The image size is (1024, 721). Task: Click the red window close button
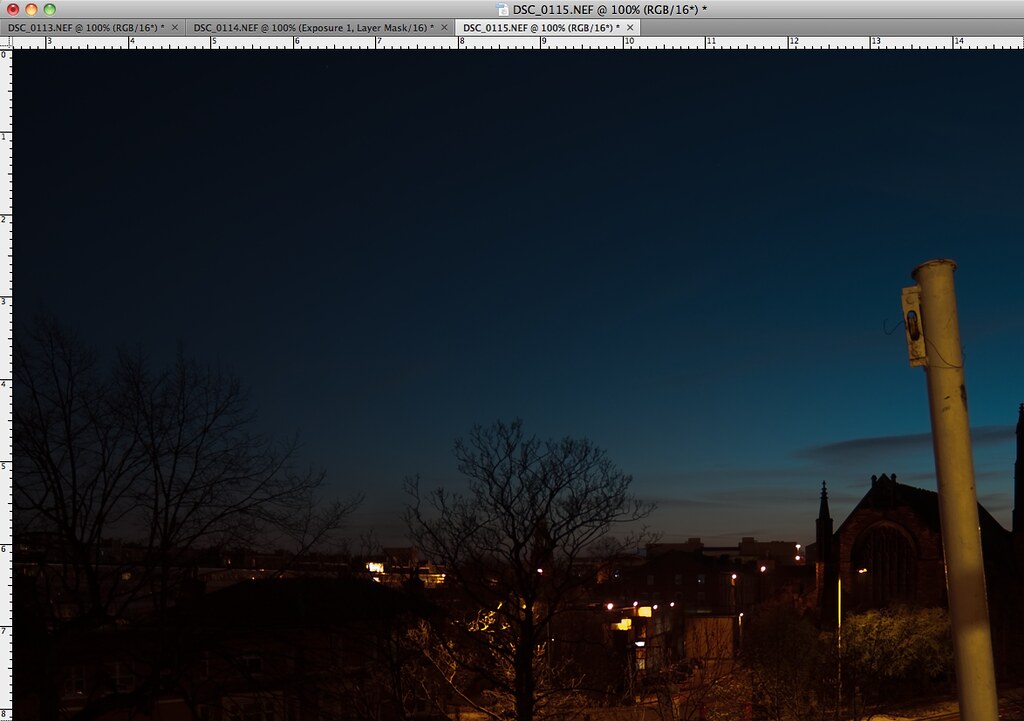point(13,9)
